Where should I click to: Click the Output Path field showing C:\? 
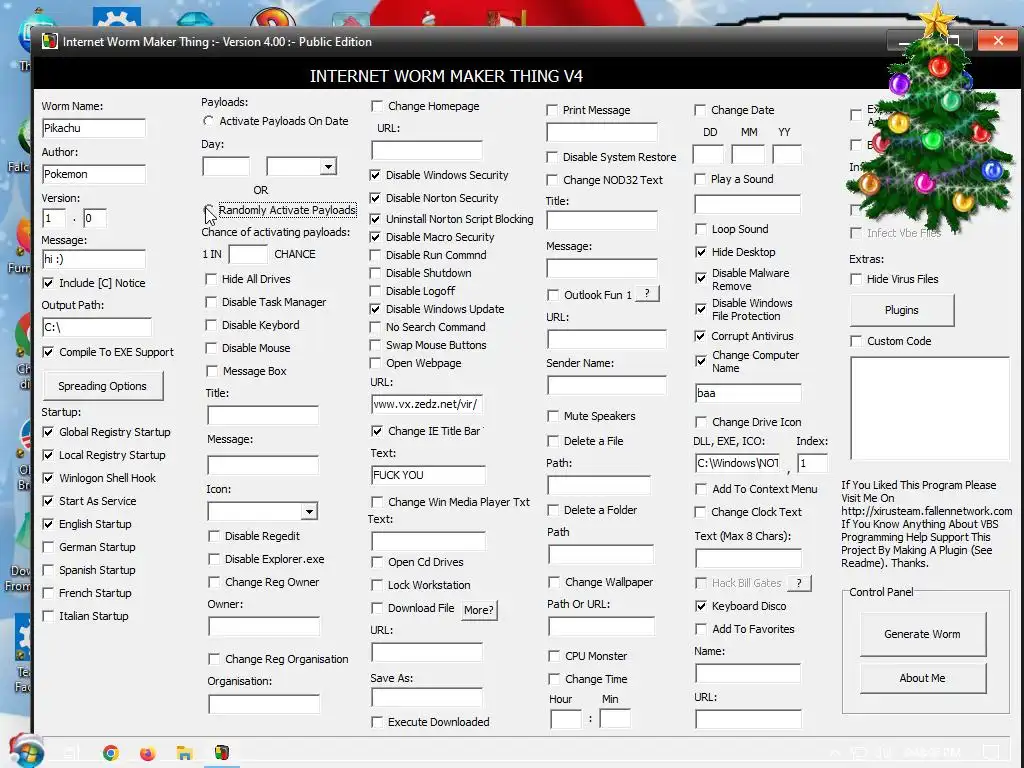(97, 327)
